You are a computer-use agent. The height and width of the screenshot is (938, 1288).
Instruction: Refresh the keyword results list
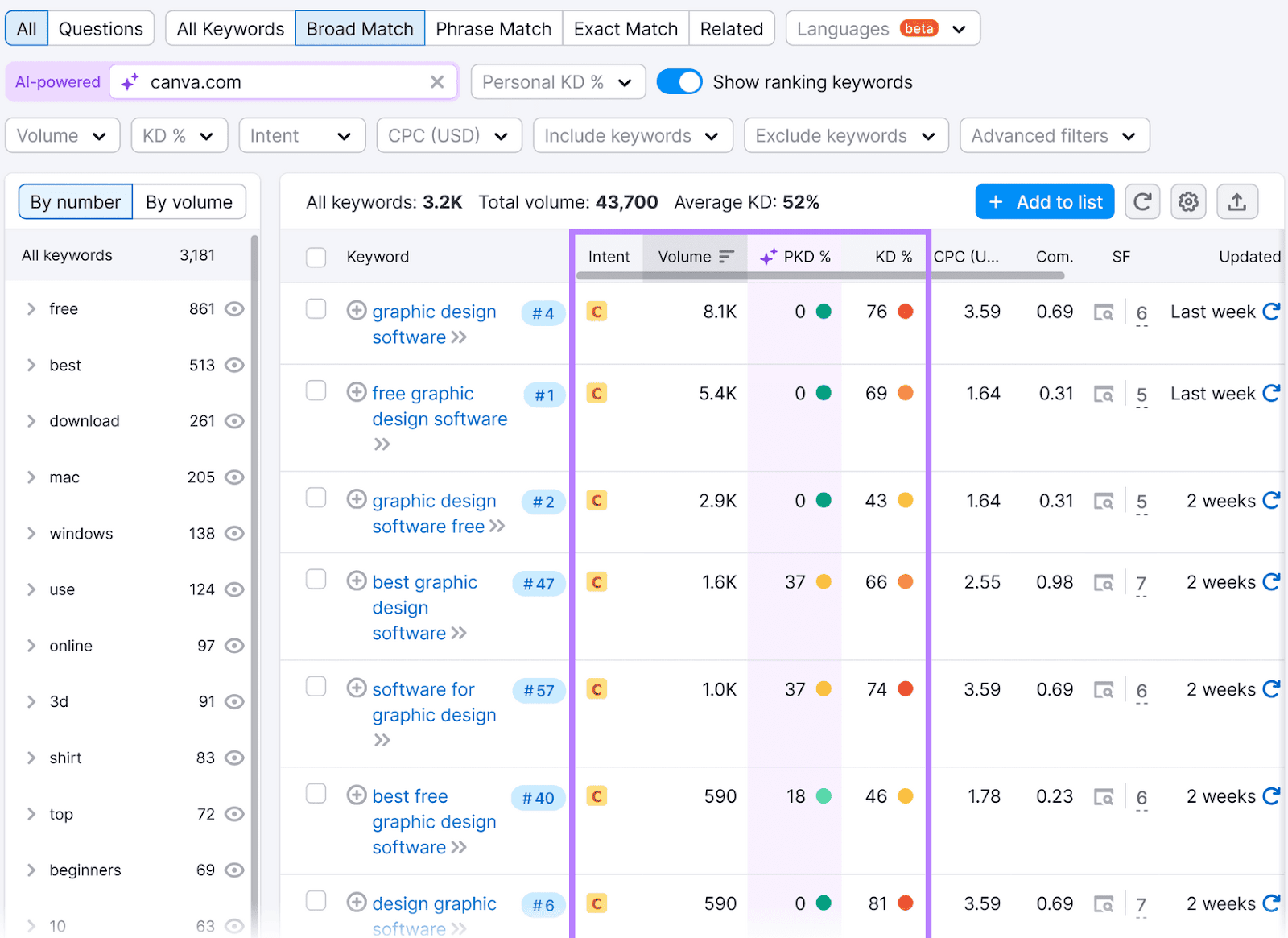[1142, 201]
